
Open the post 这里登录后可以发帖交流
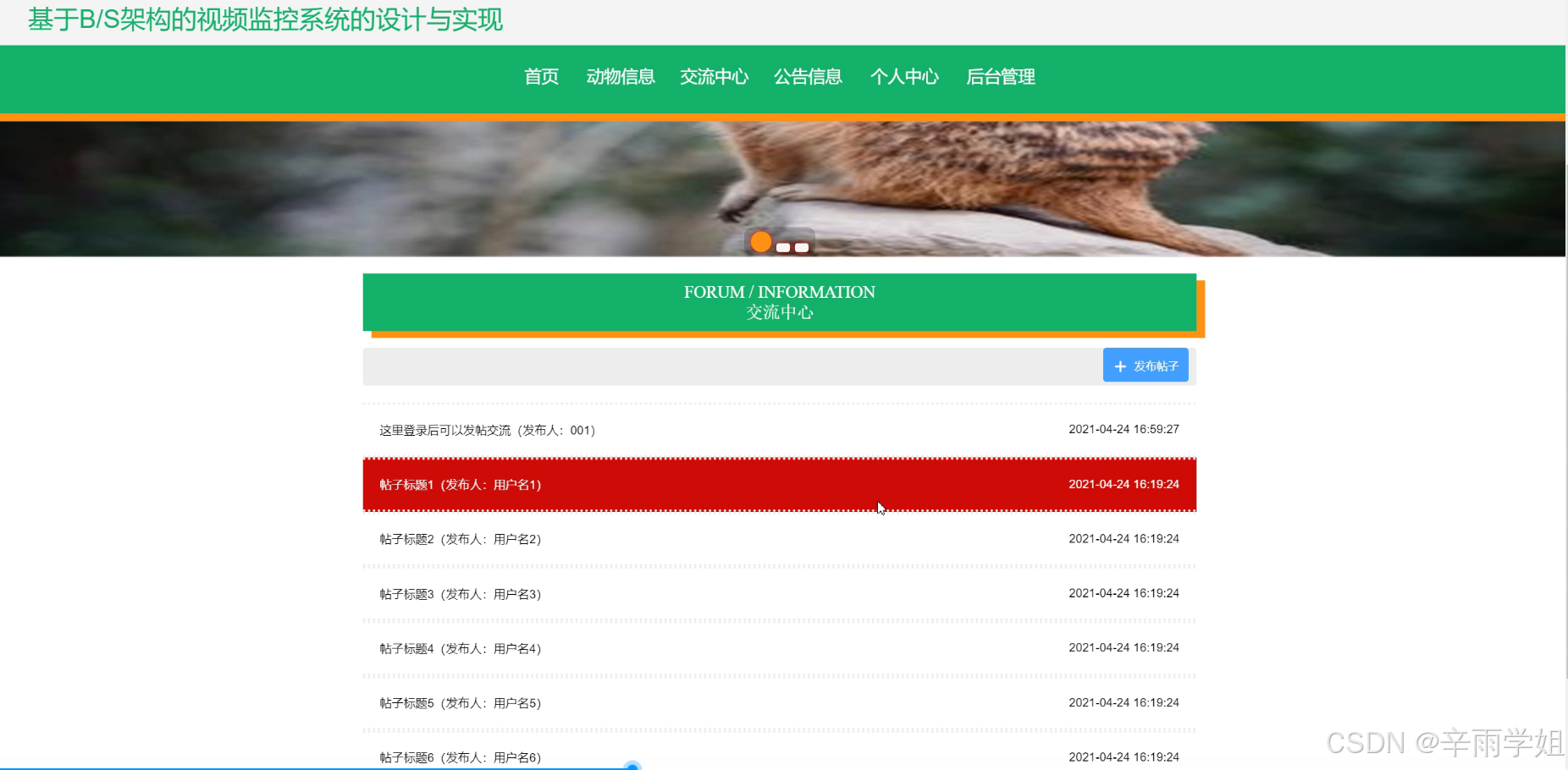tap(487, 430)
